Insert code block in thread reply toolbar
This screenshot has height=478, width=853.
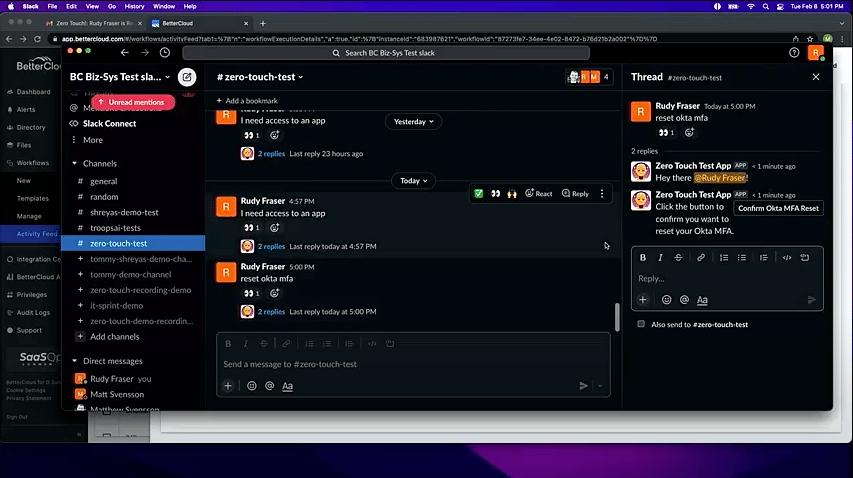(805, 258)
